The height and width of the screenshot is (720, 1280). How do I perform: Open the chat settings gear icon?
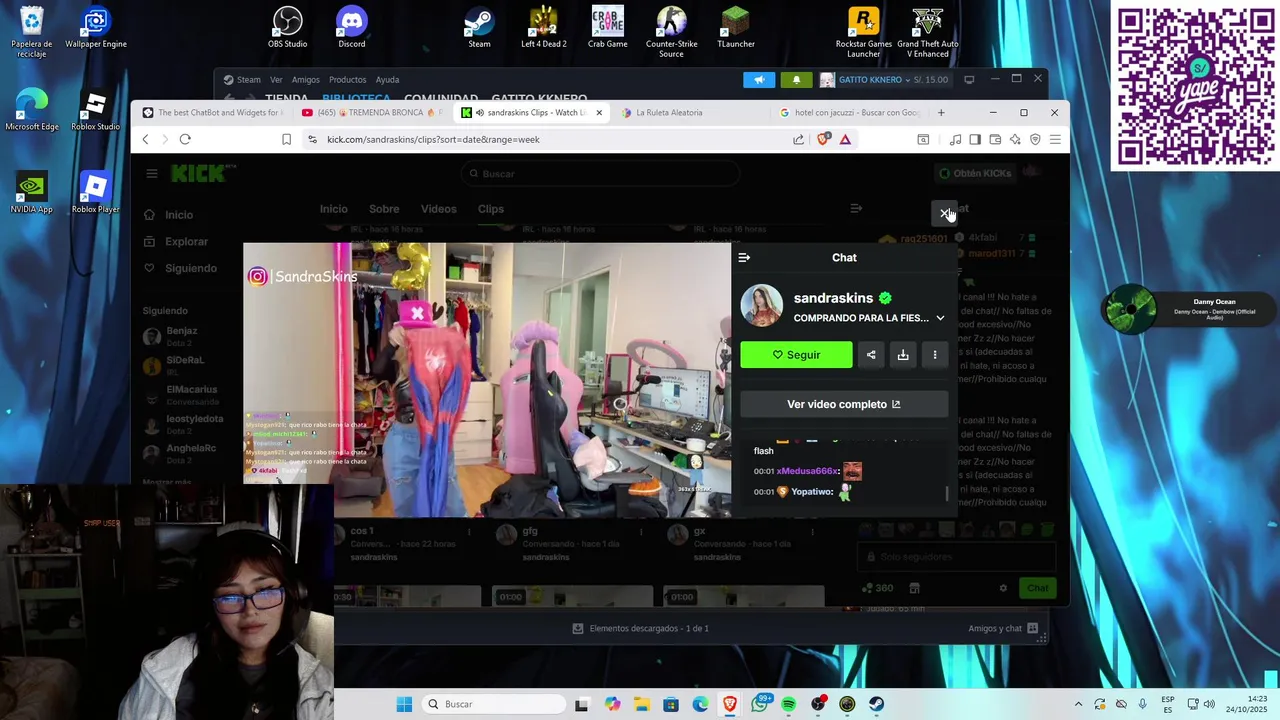click(1003, 588)
